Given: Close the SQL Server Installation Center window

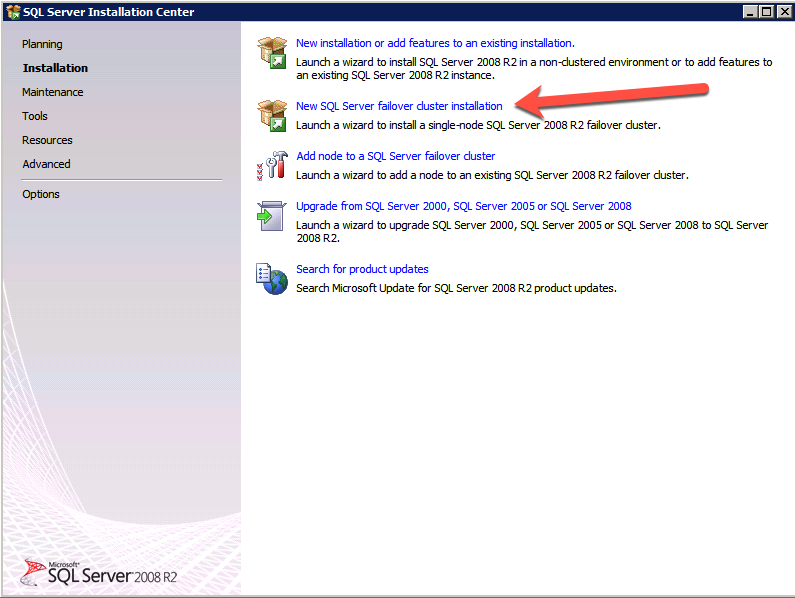Looking at the screenshot, I should (x=784, y=11).
